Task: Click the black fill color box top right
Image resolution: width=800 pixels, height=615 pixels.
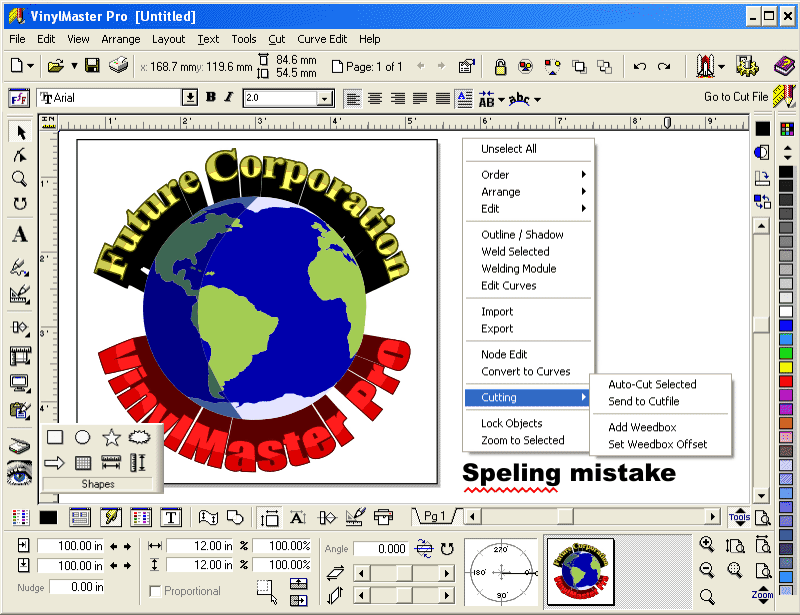Action: [763, 129]
